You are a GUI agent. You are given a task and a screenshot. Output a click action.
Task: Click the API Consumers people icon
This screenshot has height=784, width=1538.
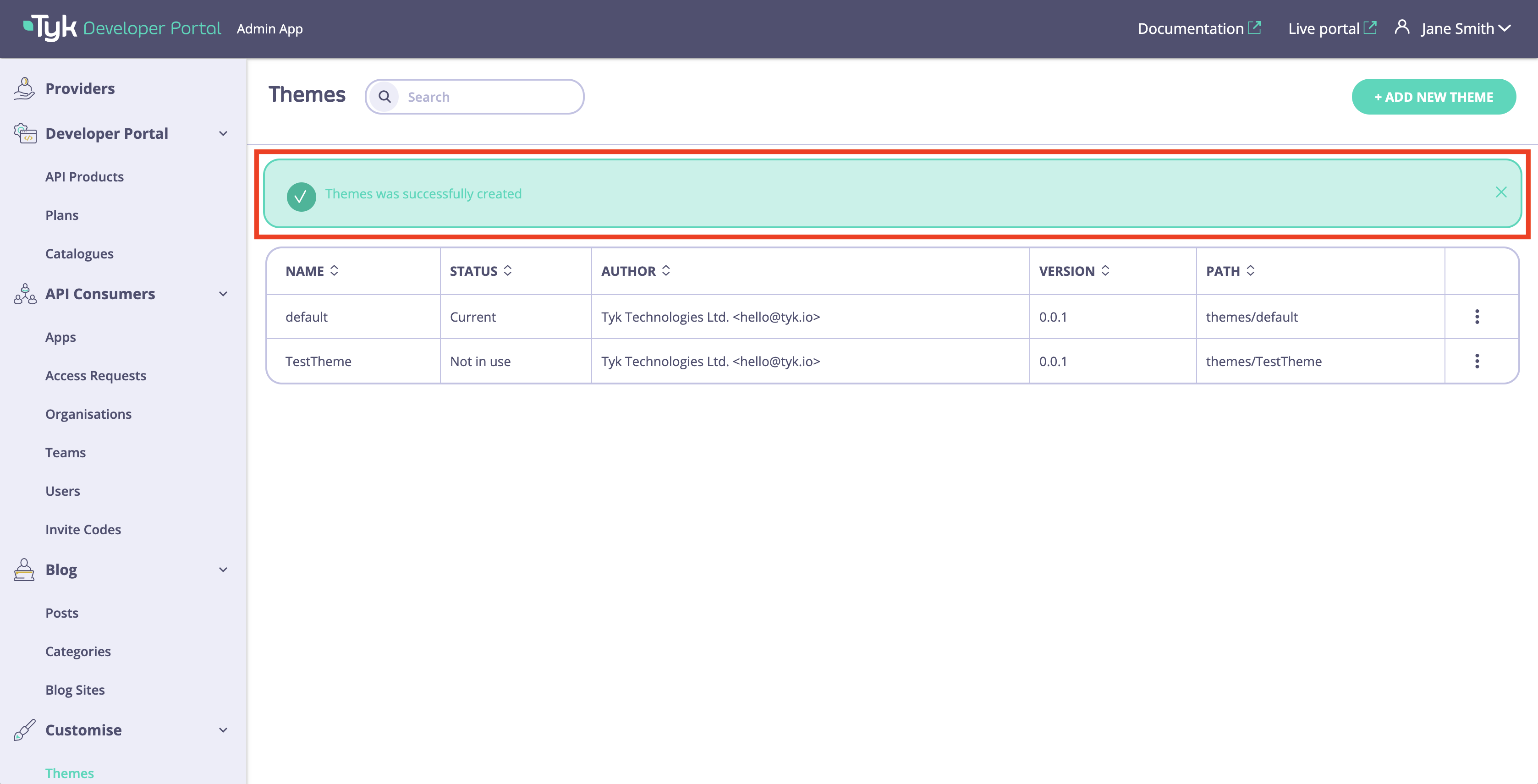24,294
